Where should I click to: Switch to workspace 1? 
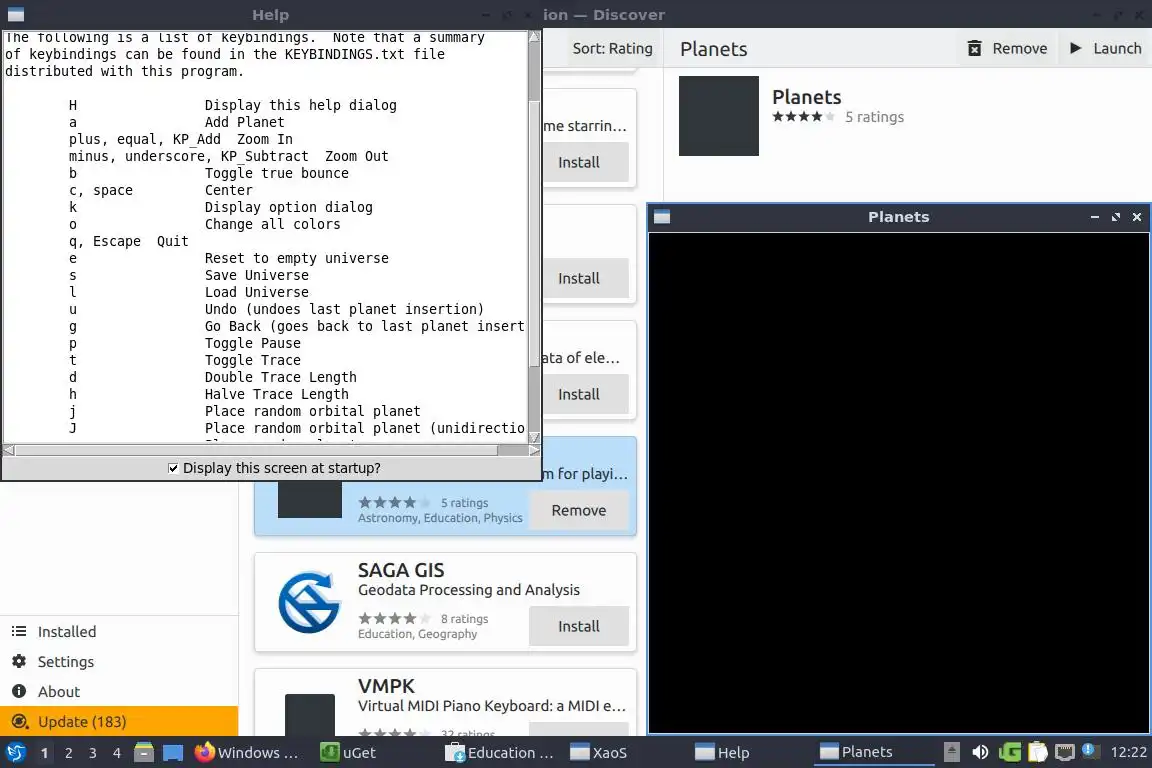pos(45,752)
